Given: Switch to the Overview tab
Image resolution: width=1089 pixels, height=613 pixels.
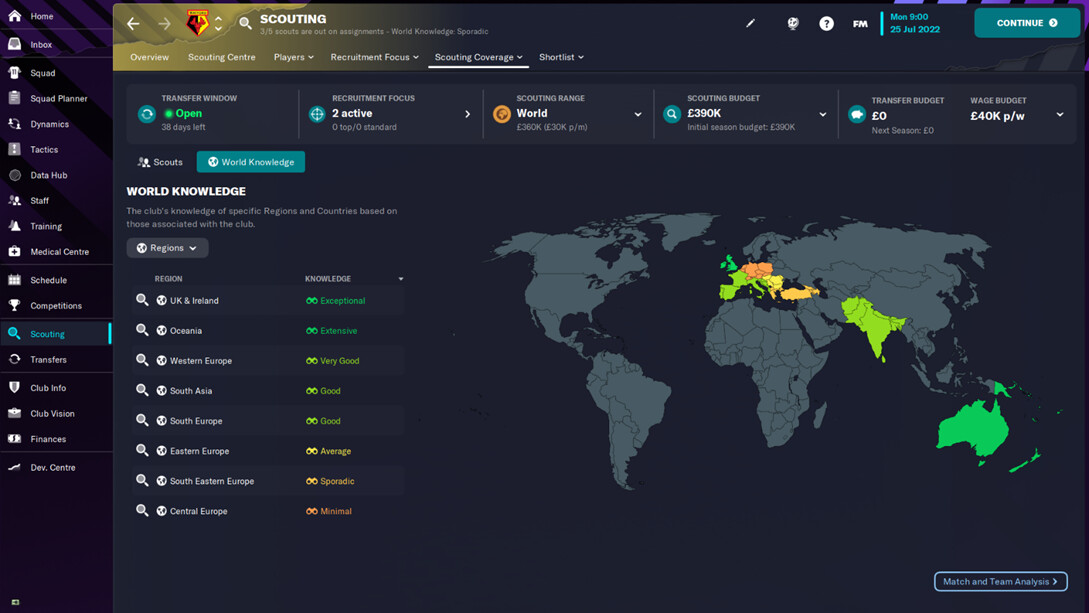Looking at the screenshot, I should tap(149, 57).
